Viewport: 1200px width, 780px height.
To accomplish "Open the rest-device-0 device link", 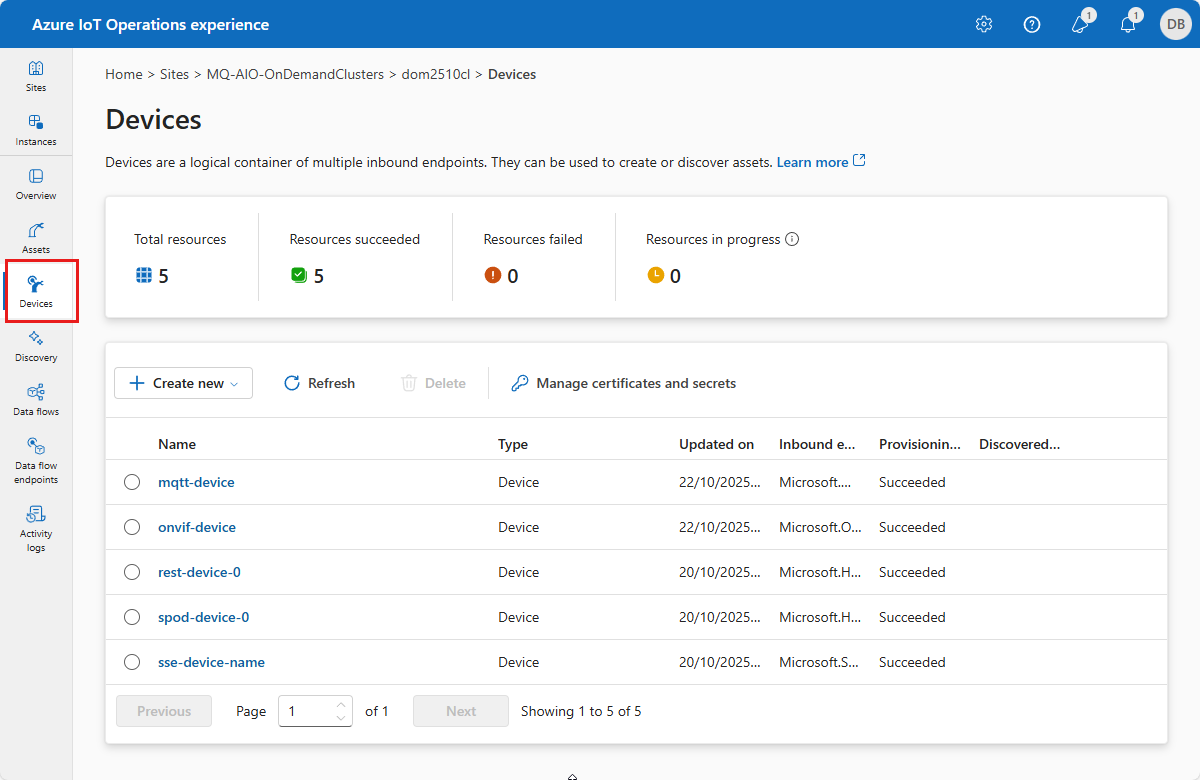I will [x=199, y=573].
